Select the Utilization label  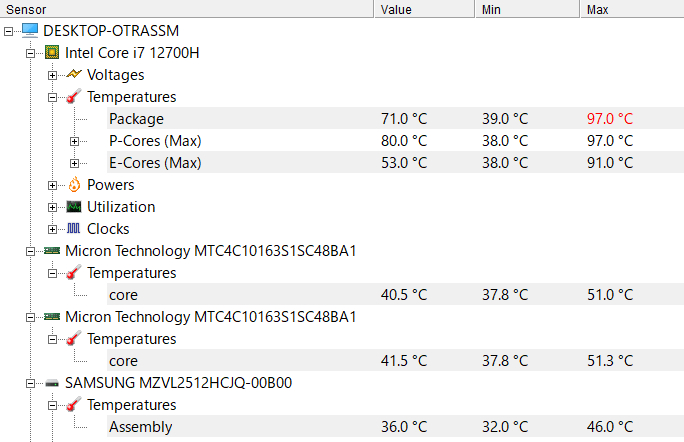click(121, 206)
